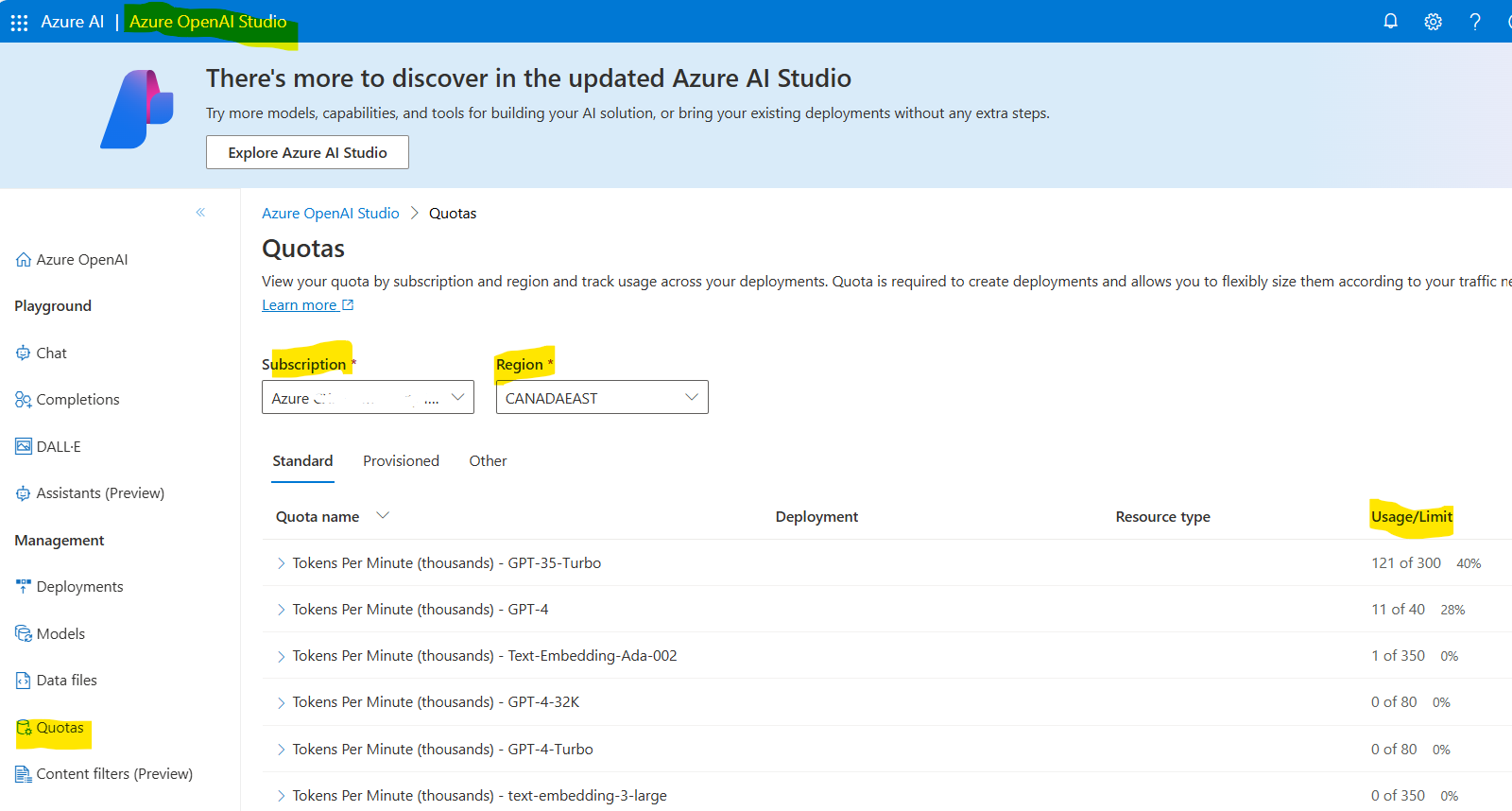Expand the Text-Embedding-Ada-002 quota row
The width and height of the screenshot is (1512, 811).
(281, 656)
